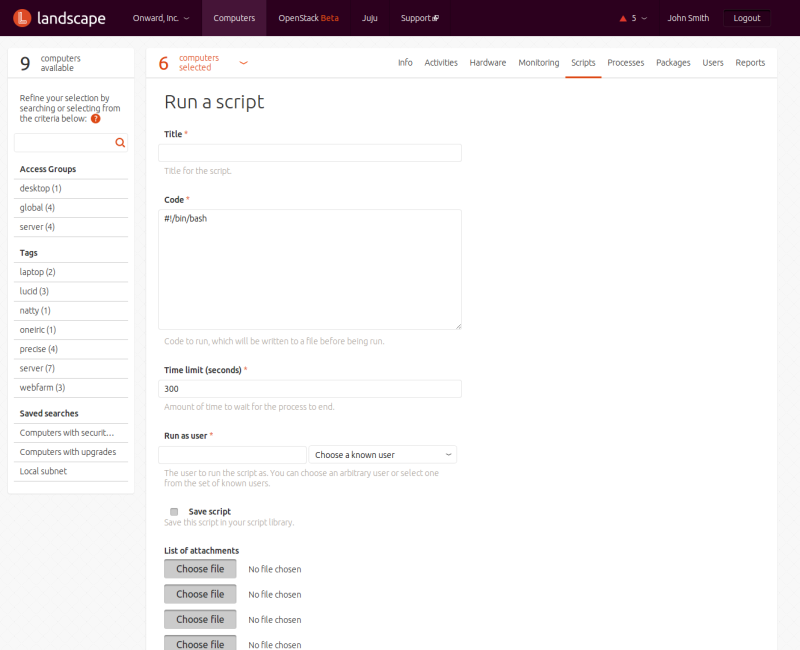This screenshot has width=800, height=650.
Task: Click the first Choose file button
Action: click(x=200, y=569)
